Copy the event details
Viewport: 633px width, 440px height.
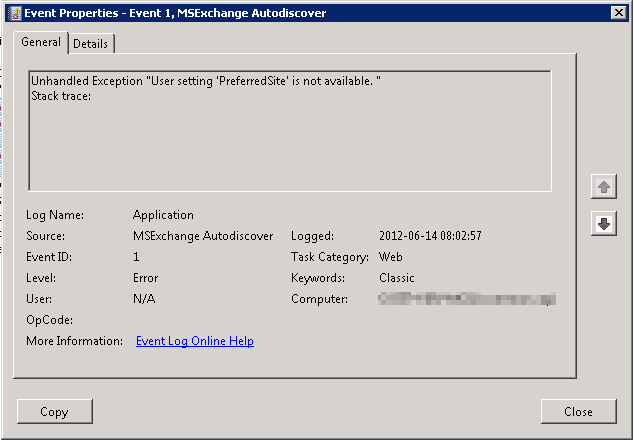(x=55, y=411)
